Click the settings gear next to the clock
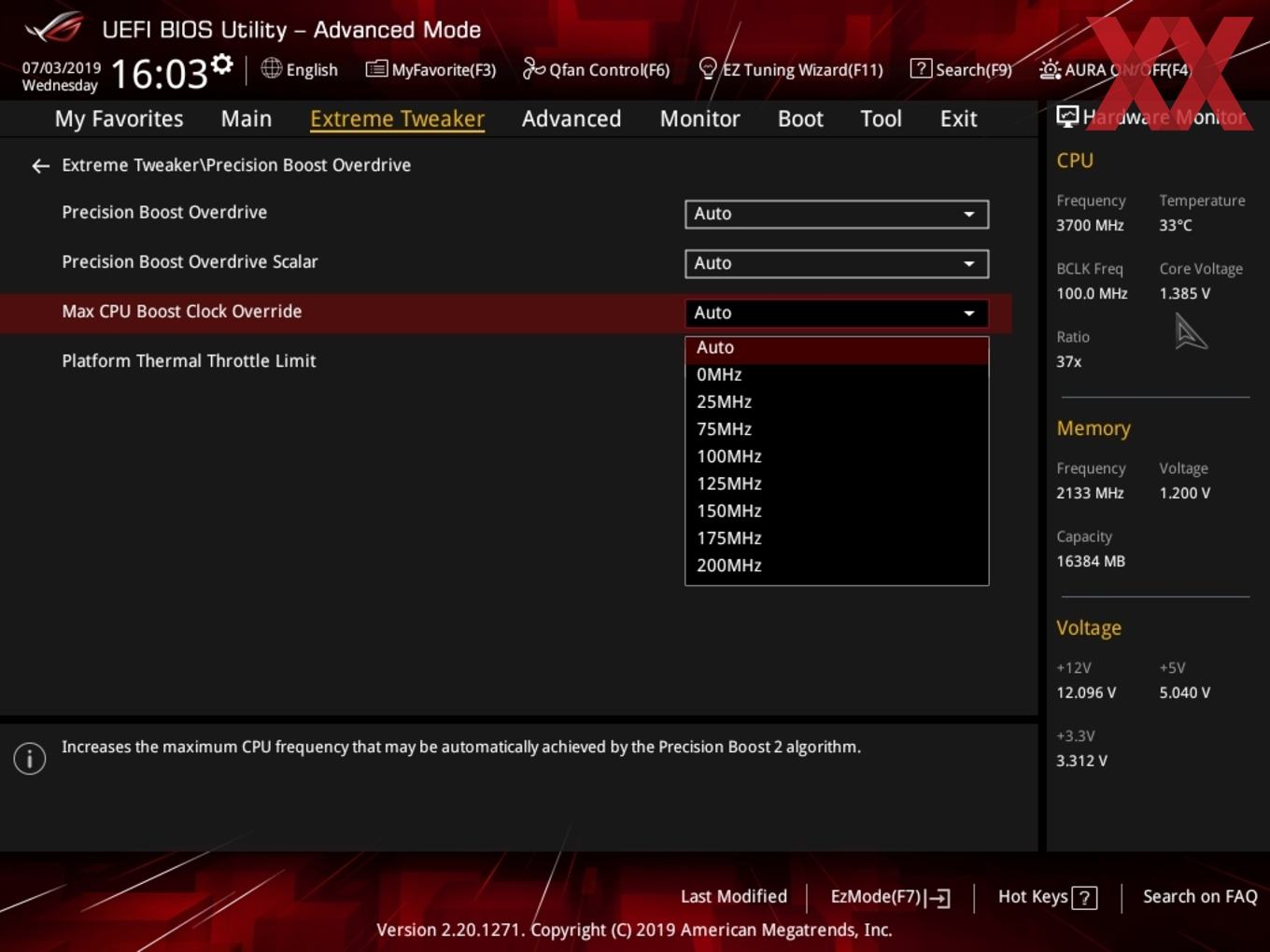 coord(222,64)
